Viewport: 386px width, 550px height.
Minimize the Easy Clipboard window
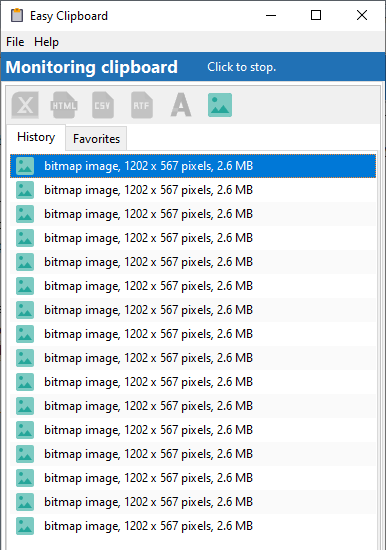pyautogui.click(x=271, y=15)
